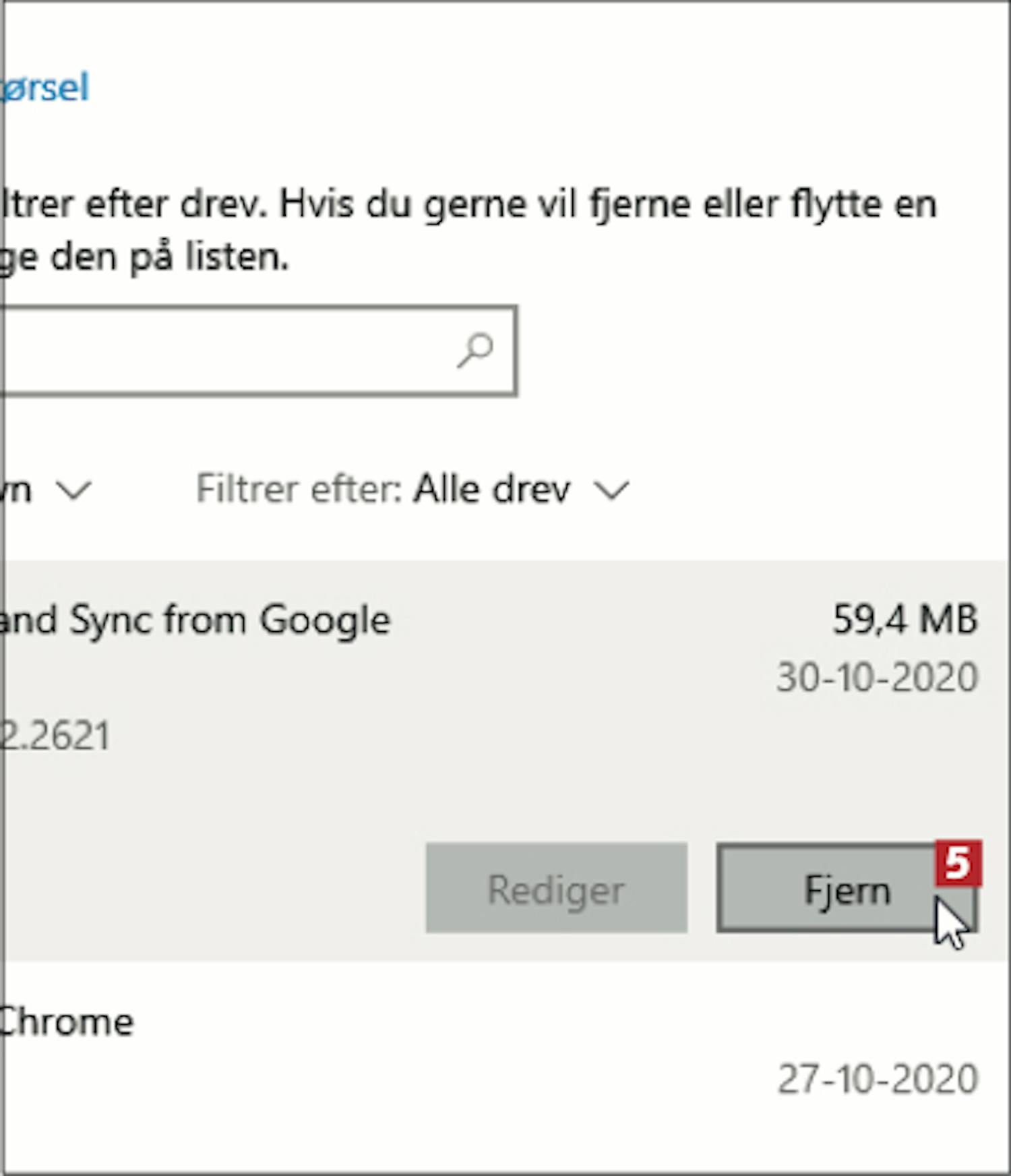Click the 'Filtrer efter:' label
The height and width of the screenshot is (1176, 1011).
(299, 489)
